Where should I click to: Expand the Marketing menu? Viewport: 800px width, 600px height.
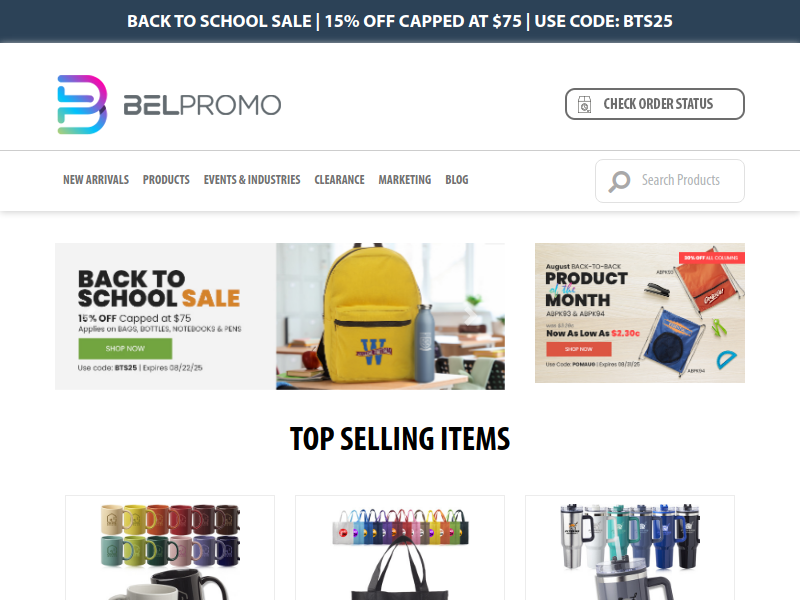pyautogui.click(x=405, y=180)
